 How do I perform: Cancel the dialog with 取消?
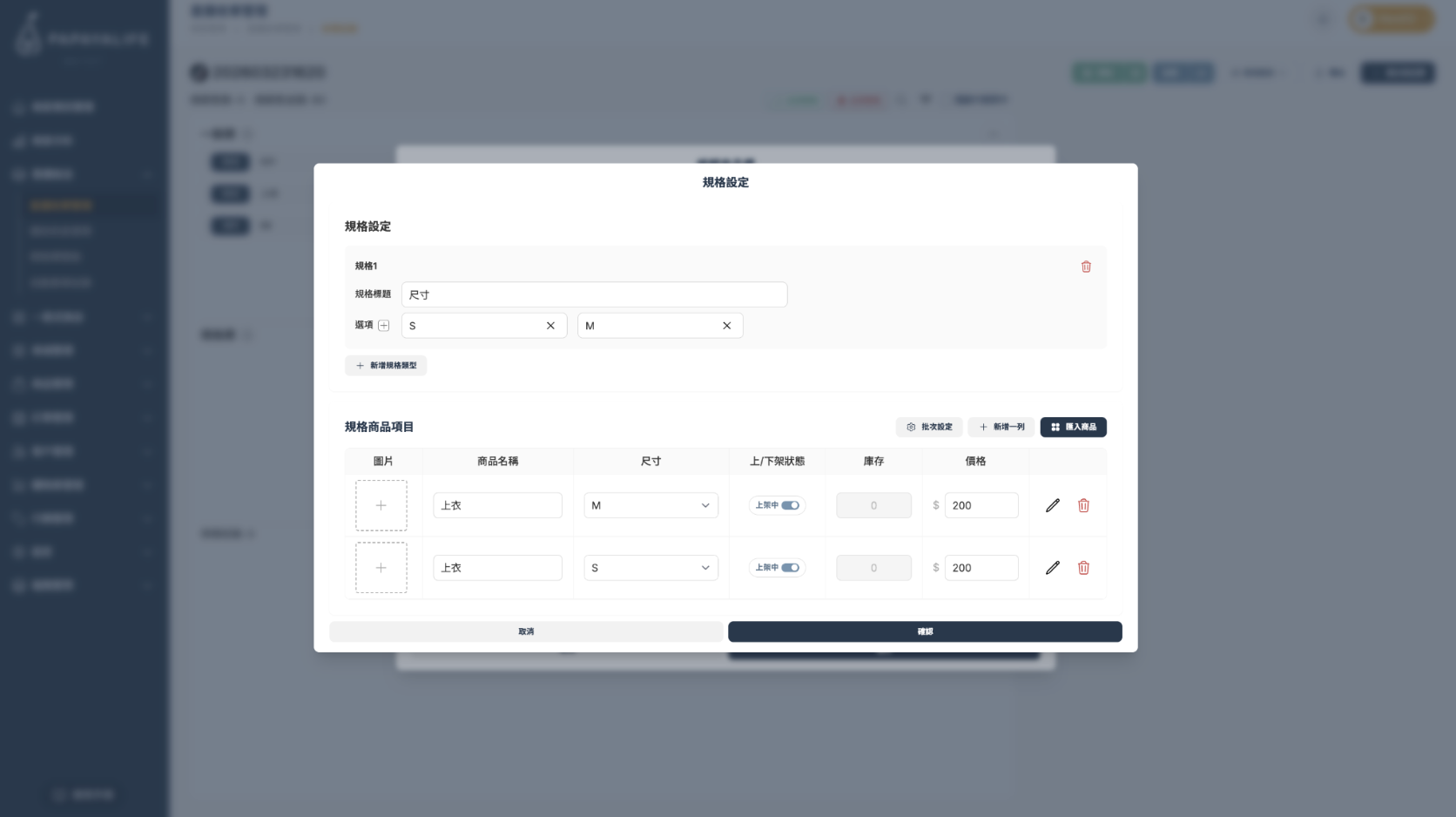526,631
